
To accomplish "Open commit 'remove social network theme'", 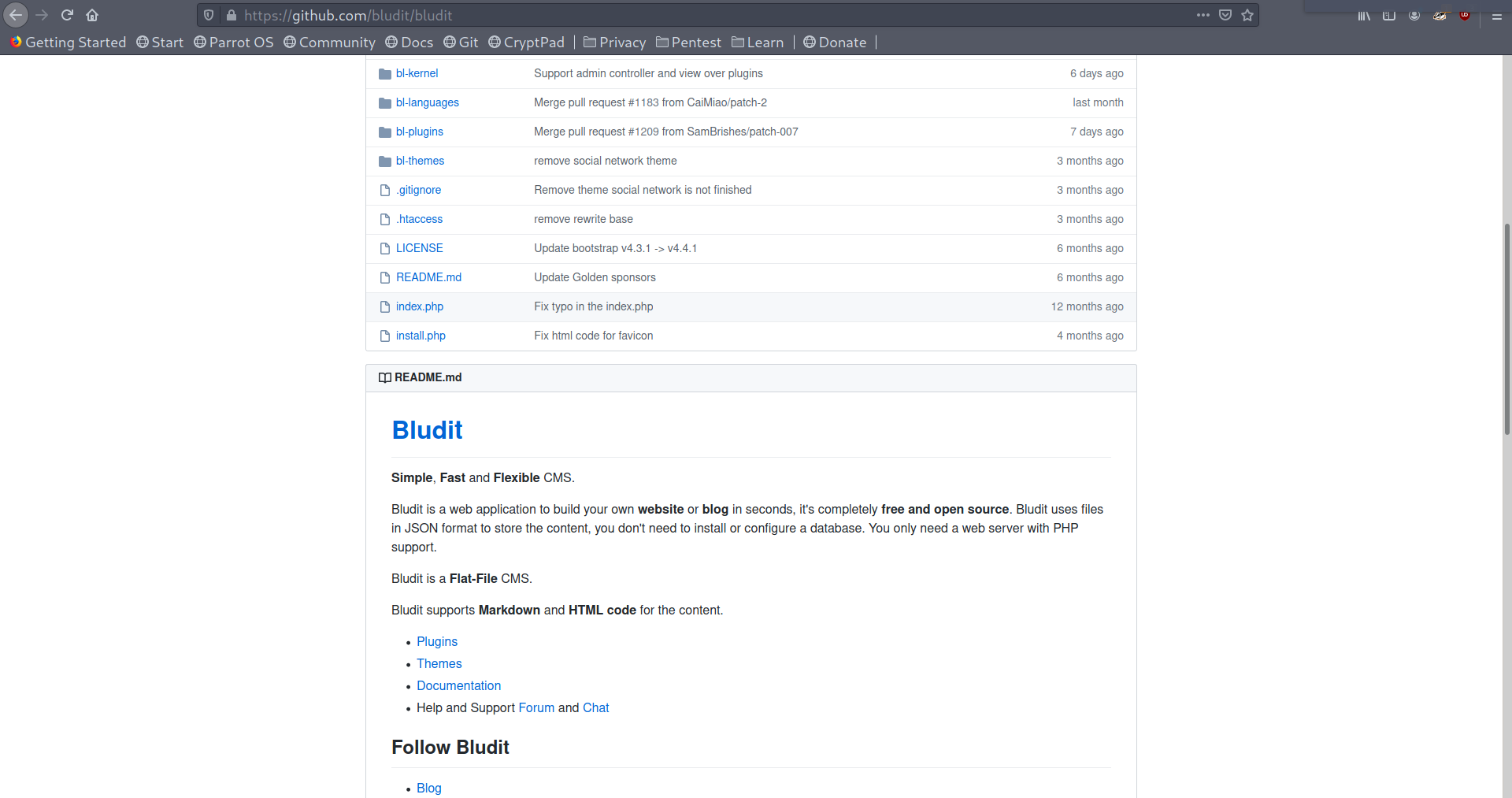I will [x=606, y=161].
